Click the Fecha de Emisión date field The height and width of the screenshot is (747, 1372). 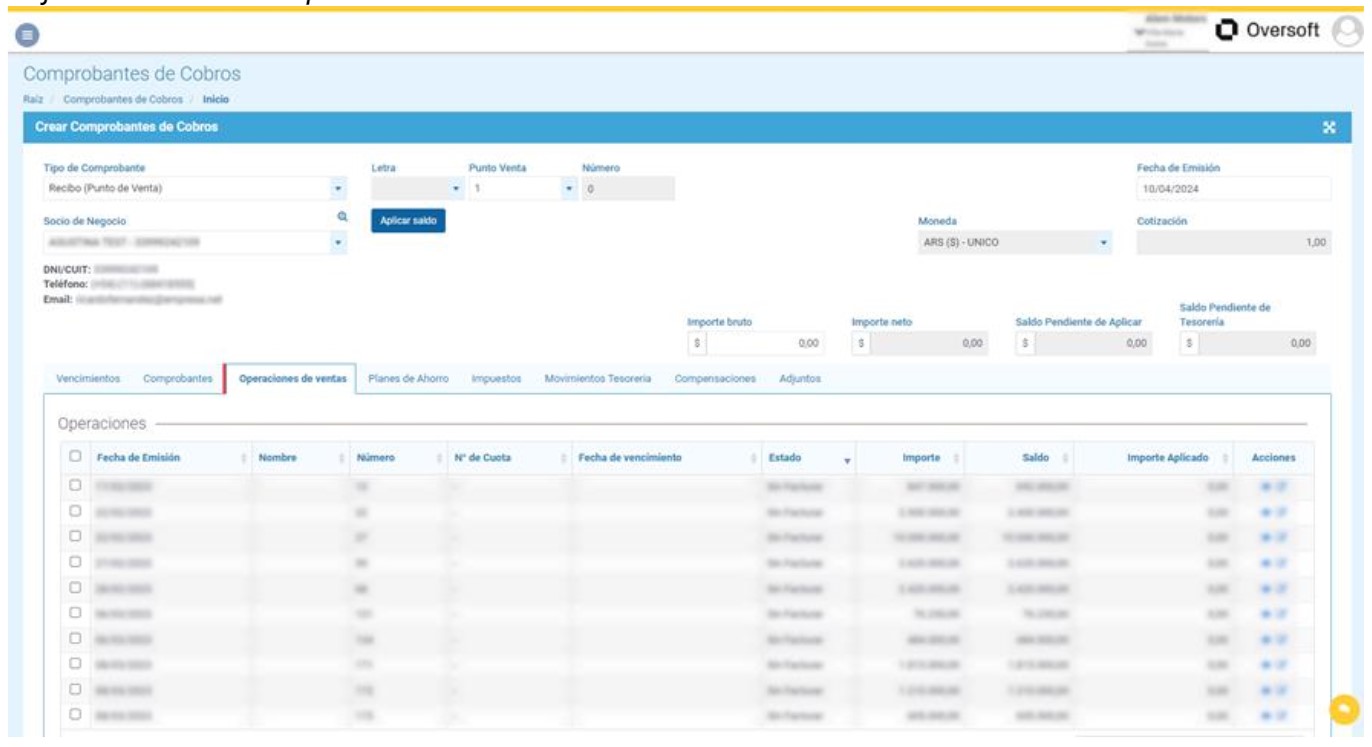coord(1235,188)
